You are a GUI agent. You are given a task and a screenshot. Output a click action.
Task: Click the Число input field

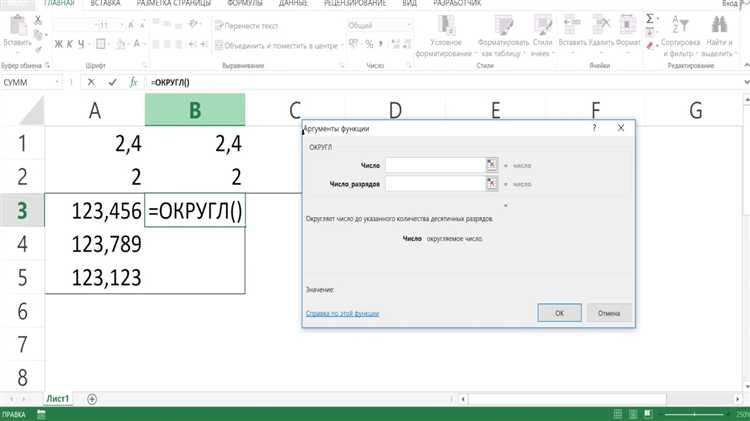click(x=436, y=165)
